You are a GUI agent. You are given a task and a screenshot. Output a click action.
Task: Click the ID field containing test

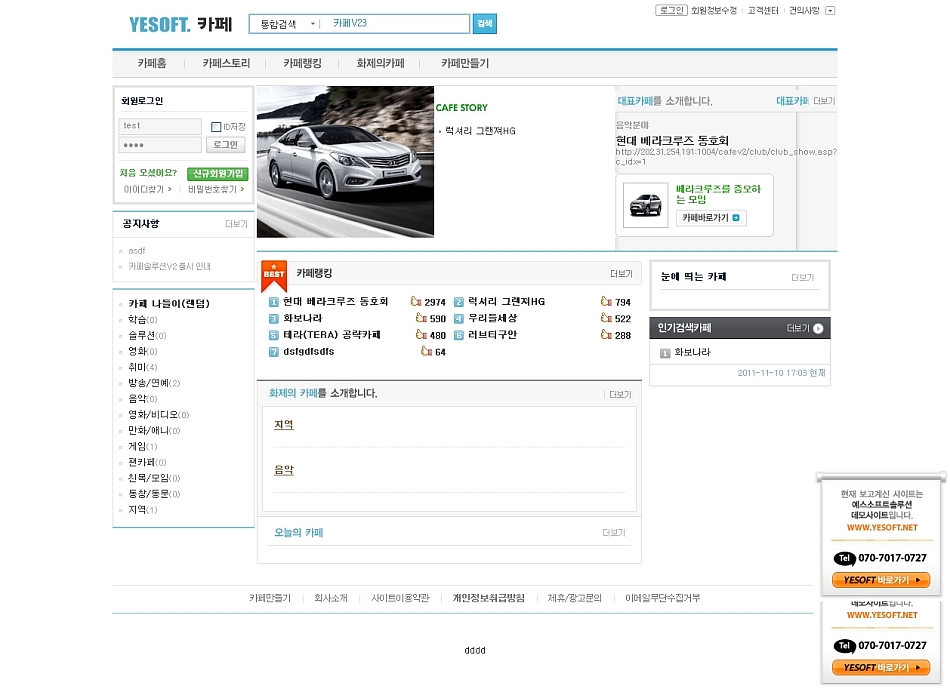pyautogui.click(x=160, y=126)
